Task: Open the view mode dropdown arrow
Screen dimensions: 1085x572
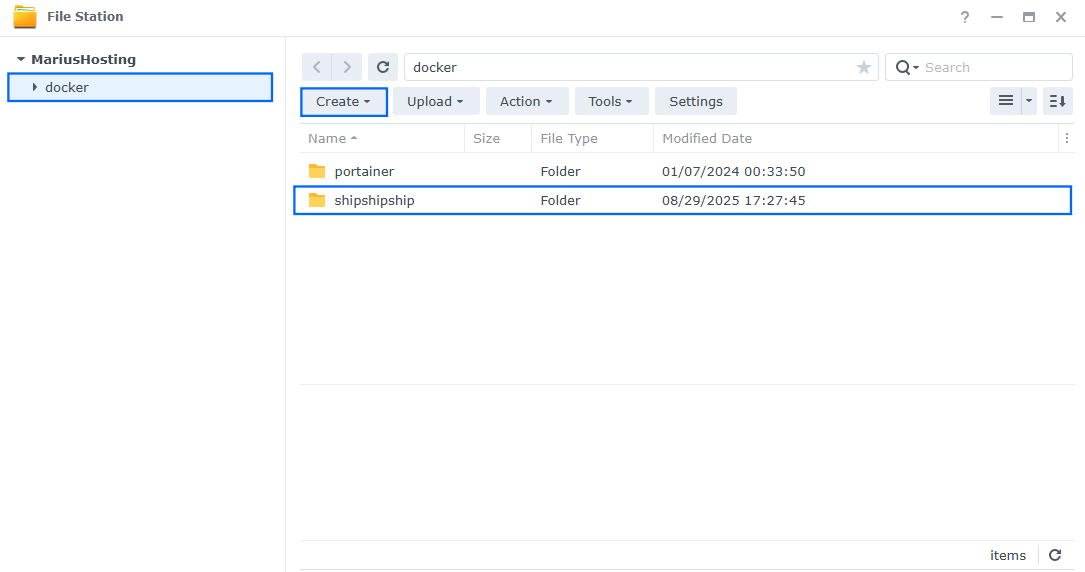Action: (1029, 101)
